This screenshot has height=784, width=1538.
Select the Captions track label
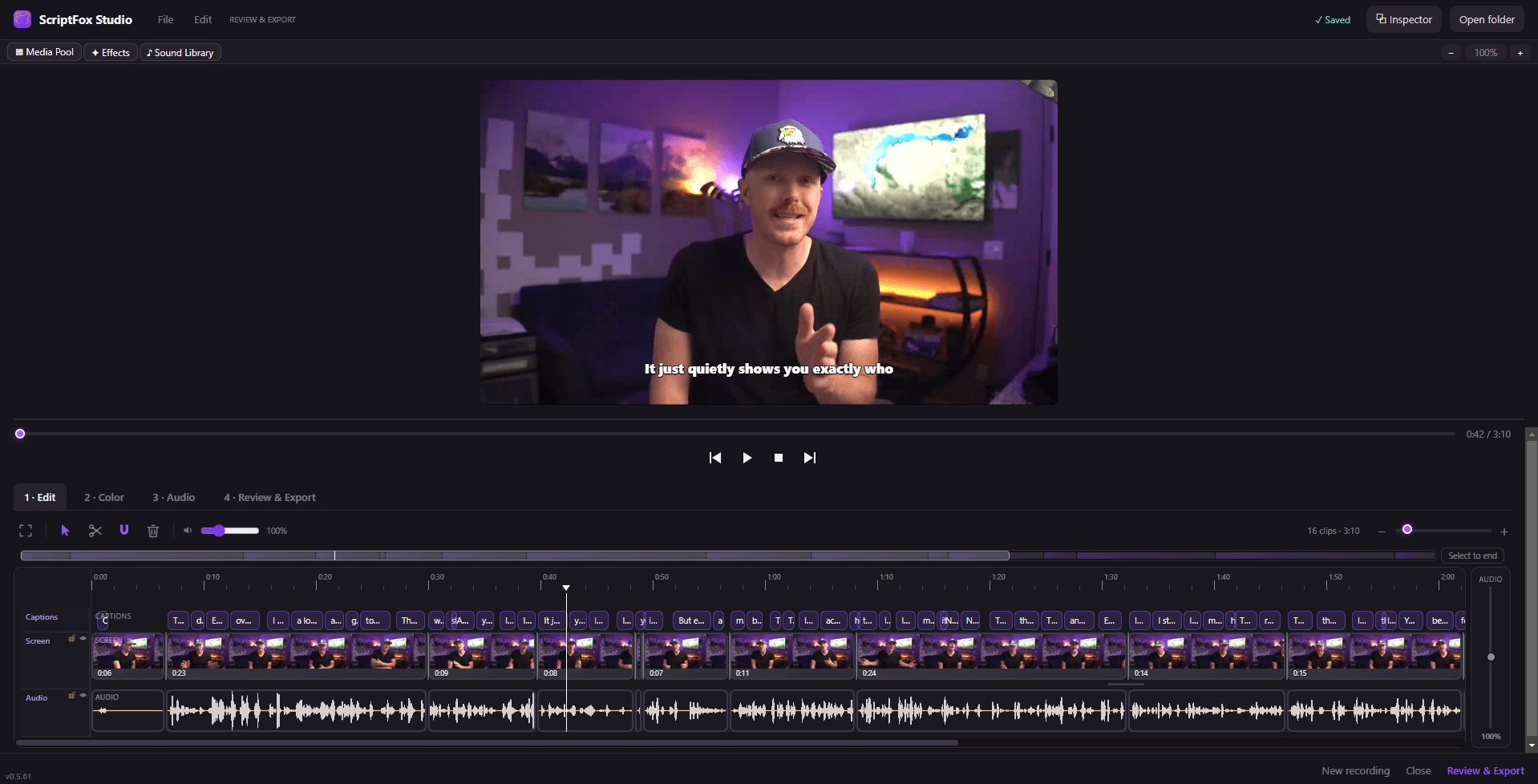(x=42, y=617)
